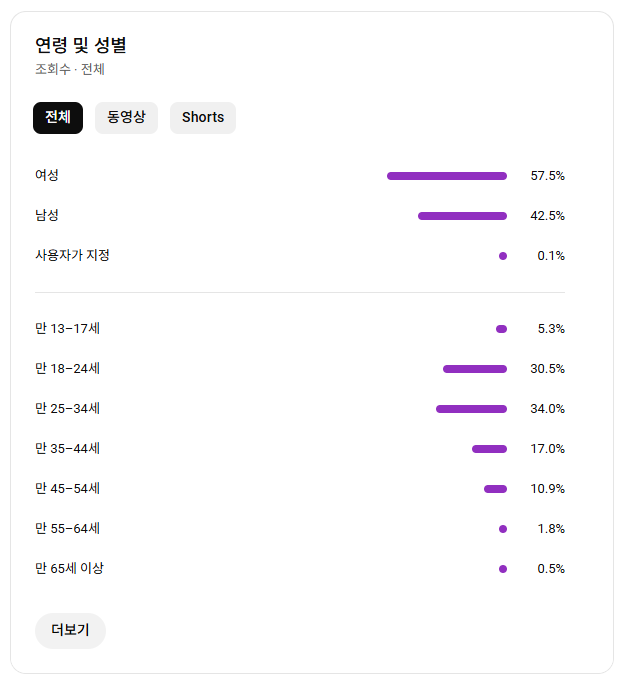626x689 pixels.
Task: Click the 만 25–34세 bar
Action: coord(471,409)
